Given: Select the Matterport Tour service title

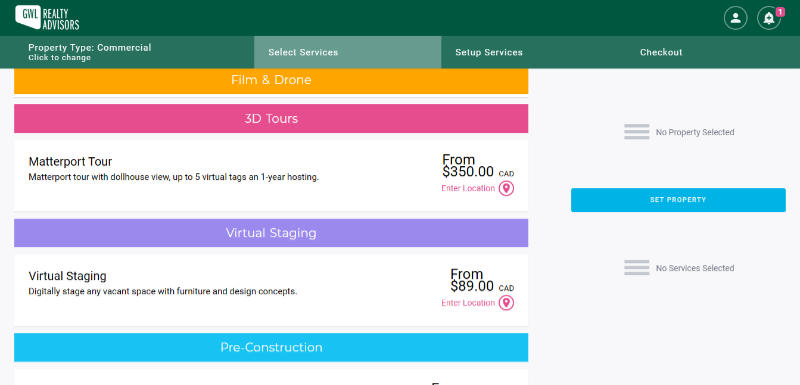Looking at the screenshot, I should pos(70,162).
